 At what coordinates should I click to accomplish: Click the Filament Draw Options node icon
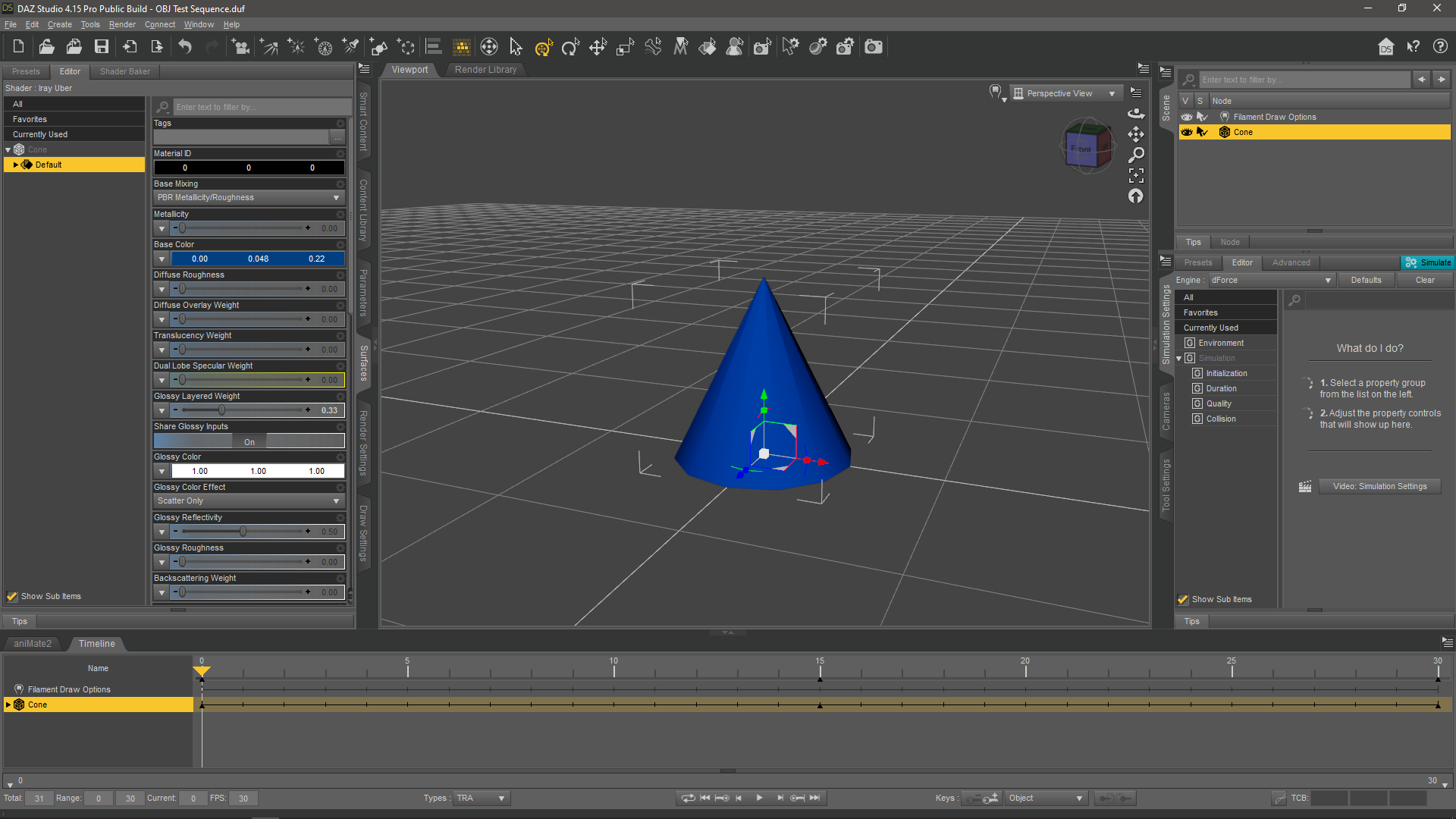(x=1223, y=116)
